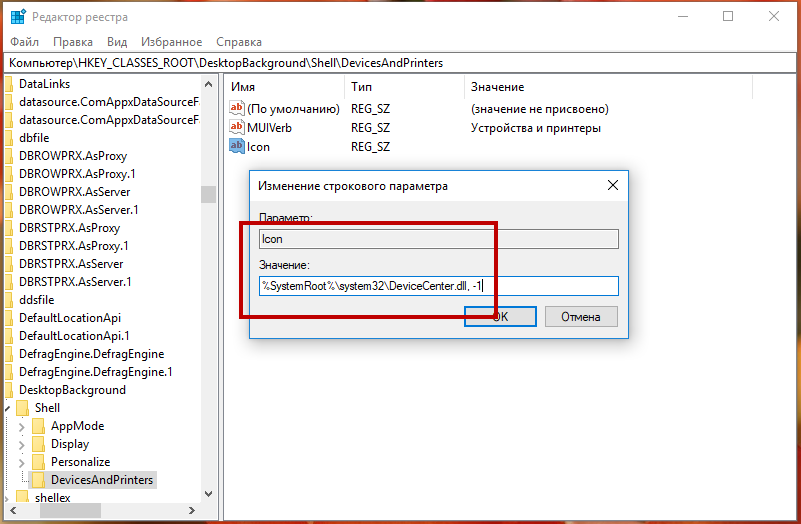Select the DBRSTPRX.AsProxy key
This screenshot has height=524, width=801.
(69, 228)
